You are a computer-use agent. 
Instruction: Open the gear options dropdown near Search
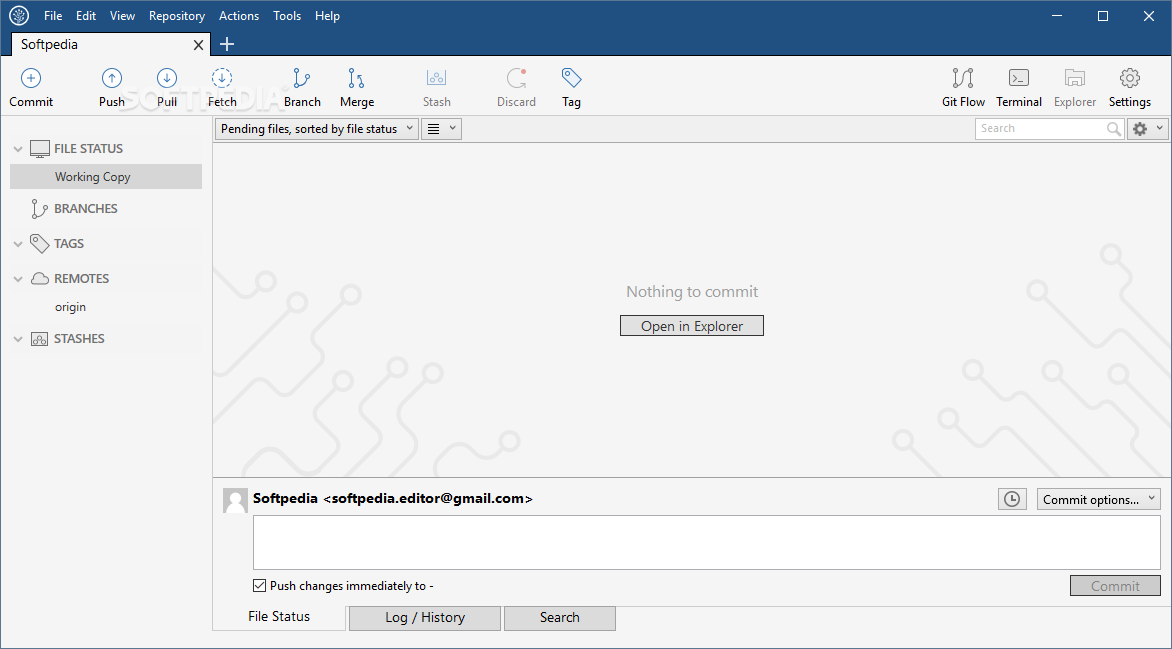(1147, 129)
